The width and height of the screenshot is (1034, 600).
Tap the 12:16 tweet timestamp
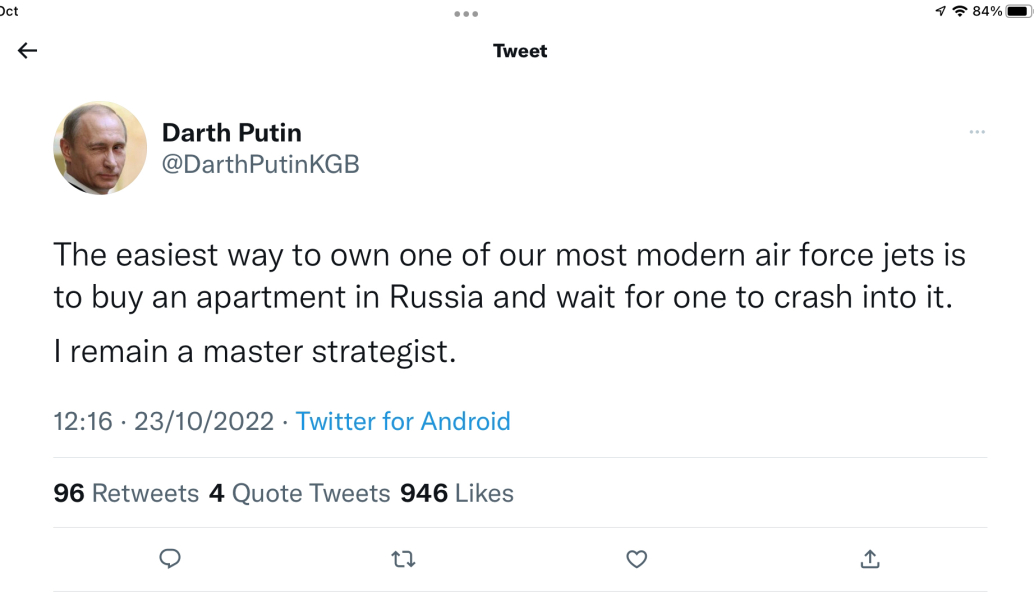pos(83,421)
